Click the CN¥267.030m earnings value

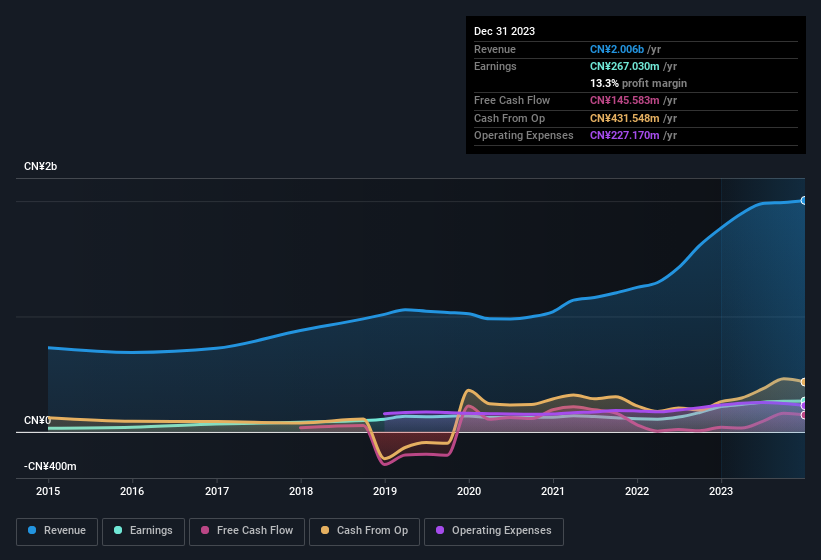pos(625,66)
